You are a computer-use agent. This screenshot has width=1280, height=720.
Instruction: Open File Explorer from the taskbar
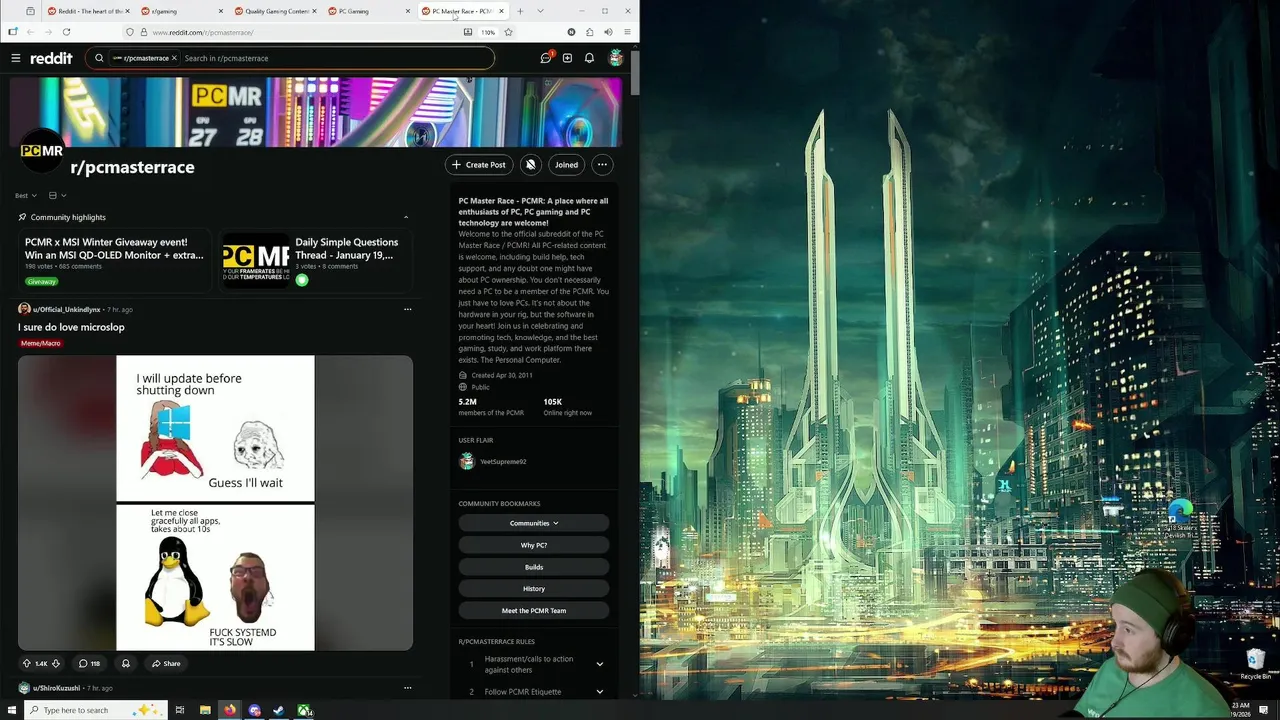(205, 710)
